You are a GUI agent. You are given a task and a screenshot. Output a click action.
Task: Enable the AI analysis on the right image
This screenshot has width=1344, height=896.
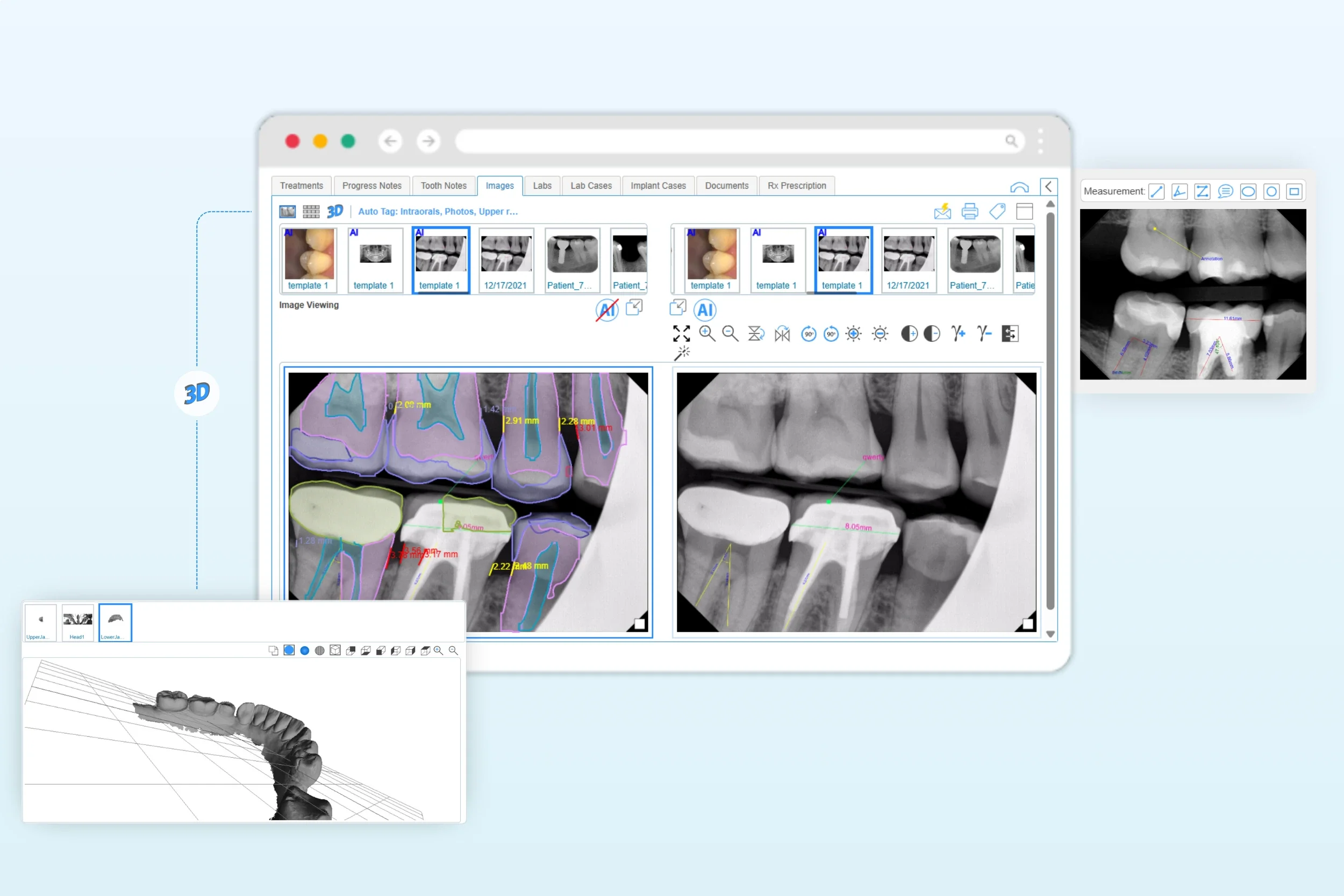point(705,310)
